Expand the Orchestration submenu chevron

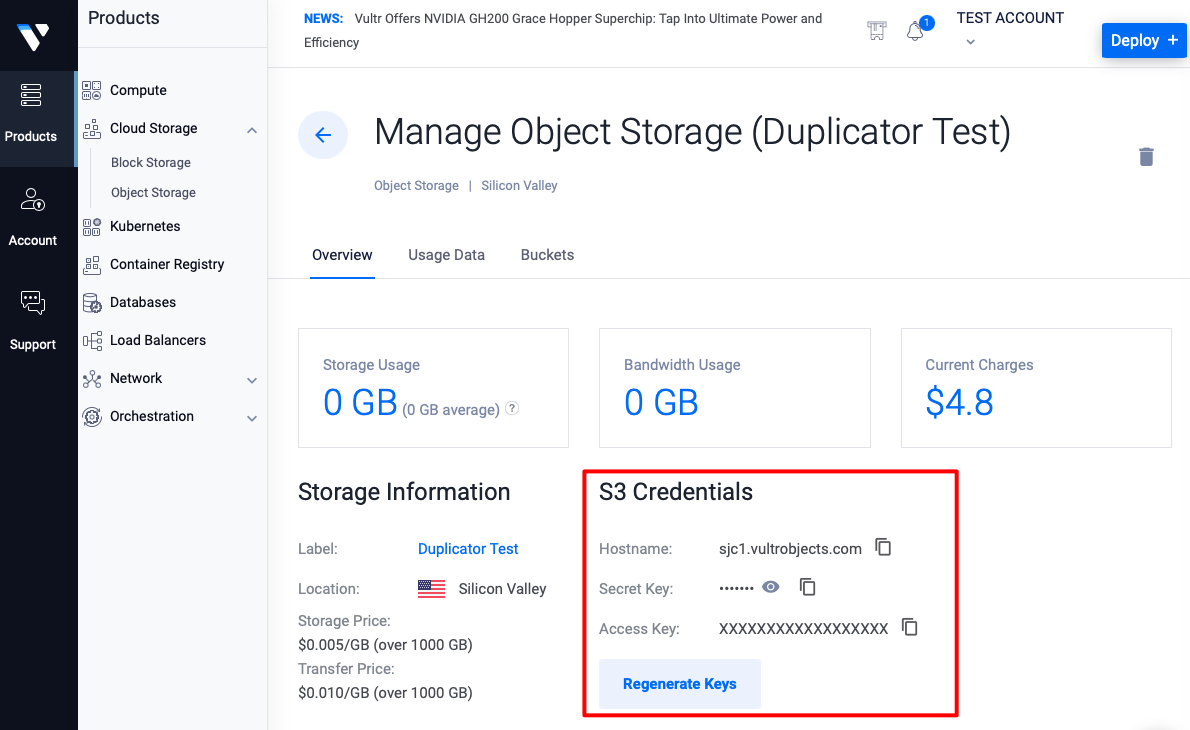(252, 418)
